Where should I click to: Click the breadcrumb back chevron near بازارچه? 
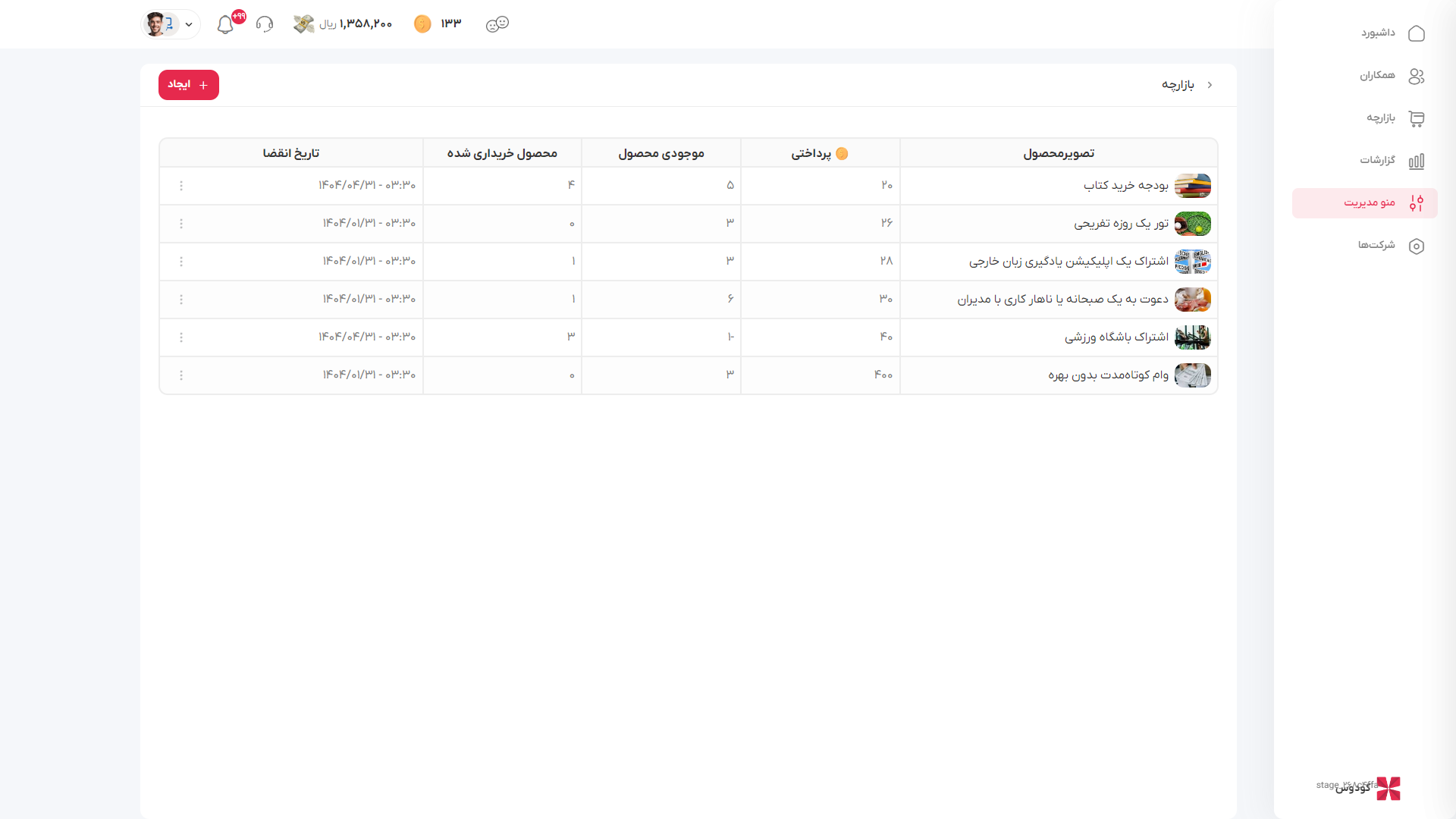pyautogui.click(x=1210, y=85)
